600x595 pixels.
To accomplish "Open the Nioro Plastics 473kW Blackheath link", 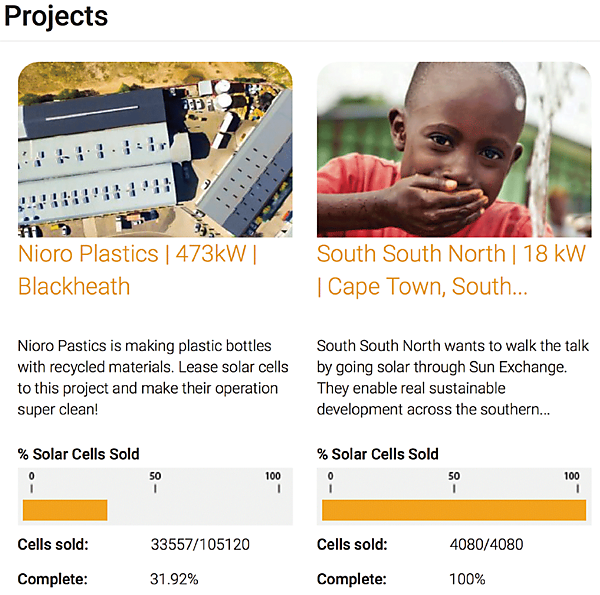I will click(x=137, y=270).
